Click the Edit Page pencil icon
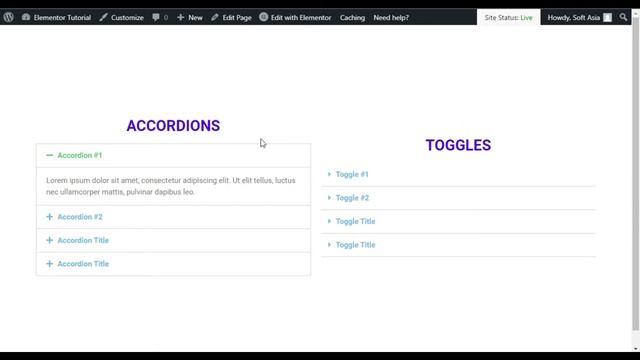640x360 pixels. click(x=215, y=17)
